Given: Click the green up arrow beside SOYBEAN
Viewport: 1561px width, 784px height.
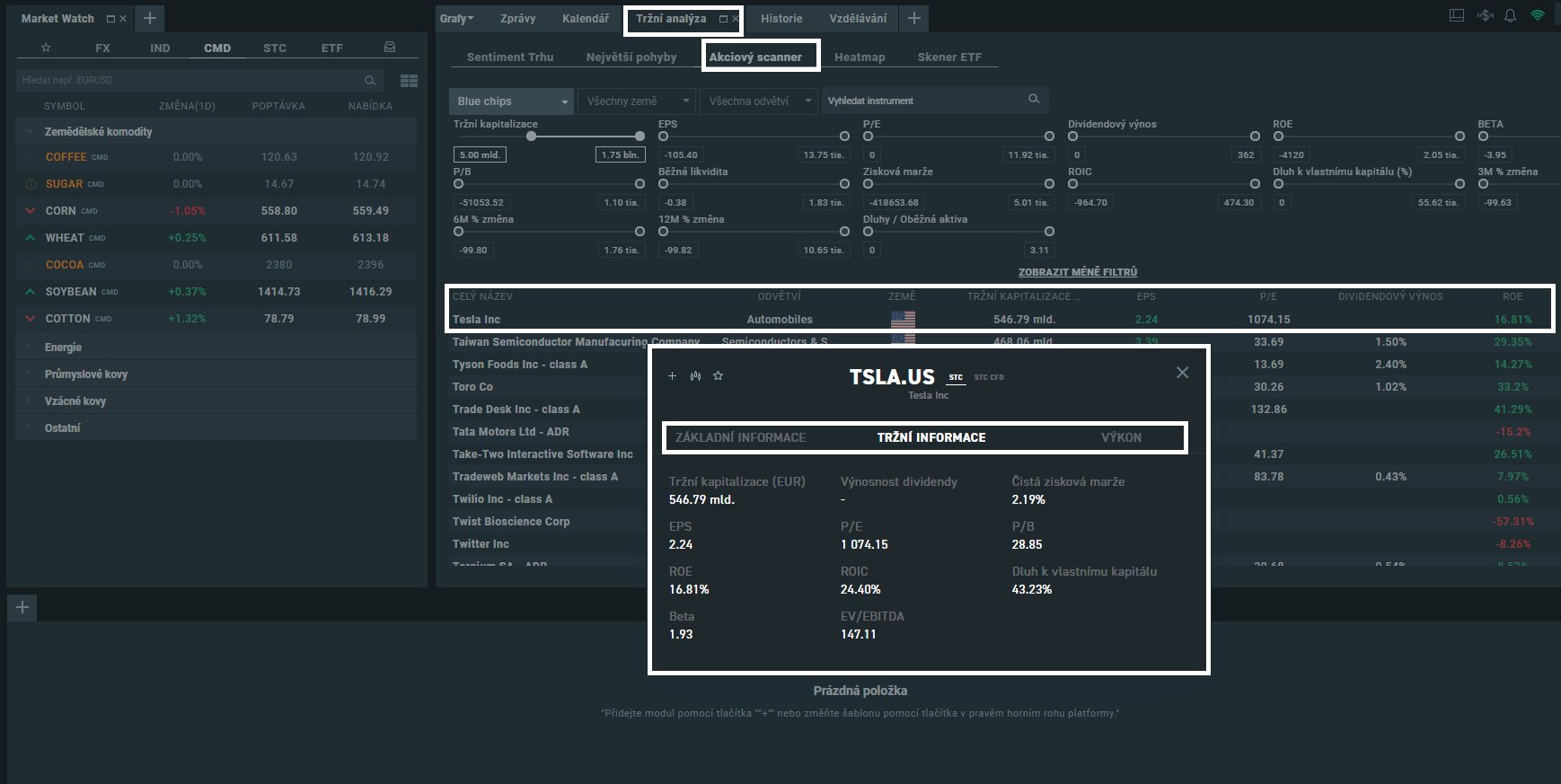Looking at the screenshot, I should pos(31,292).
